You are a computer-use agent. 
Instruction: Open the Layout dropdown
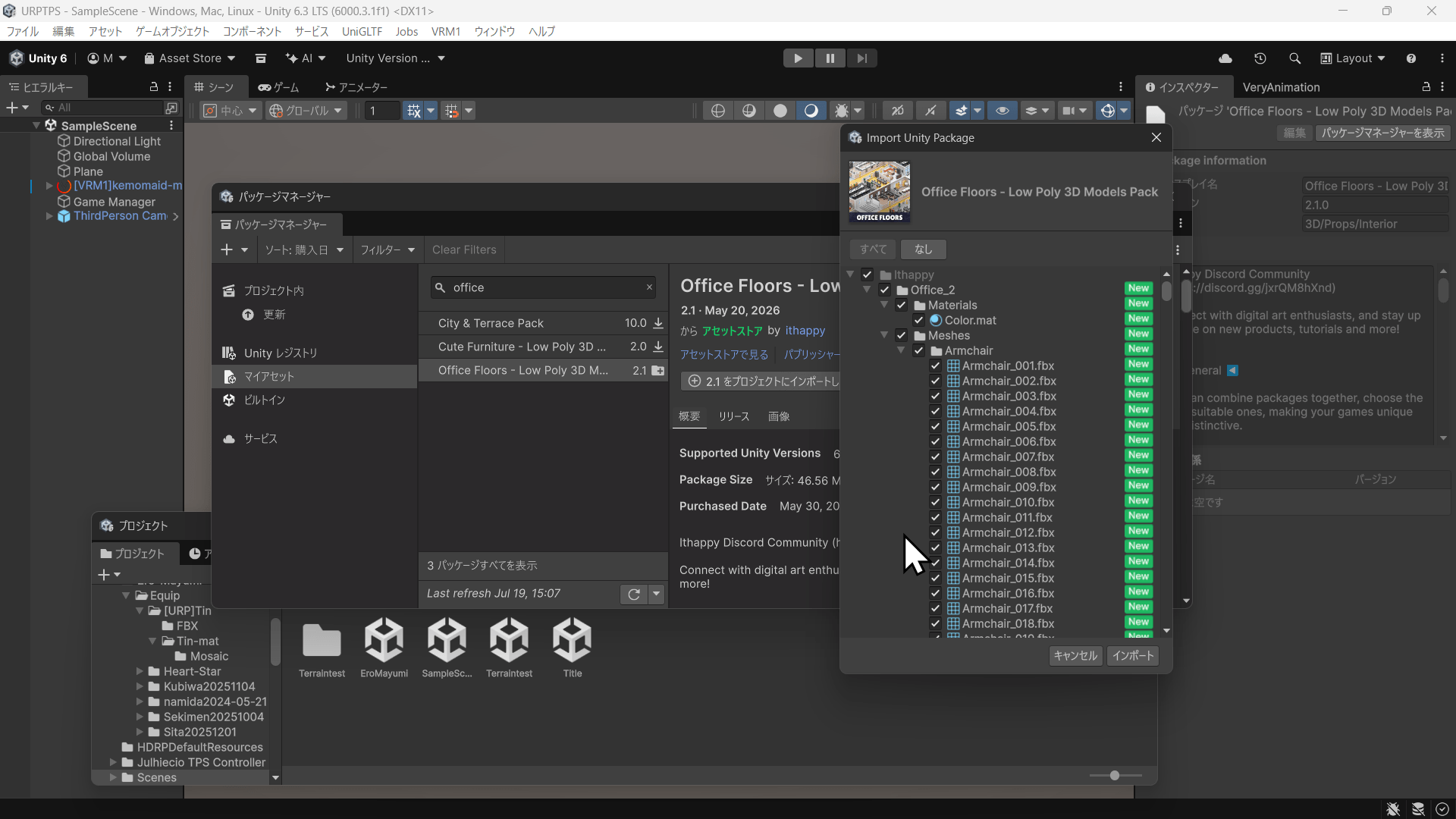pos(1353,58)
